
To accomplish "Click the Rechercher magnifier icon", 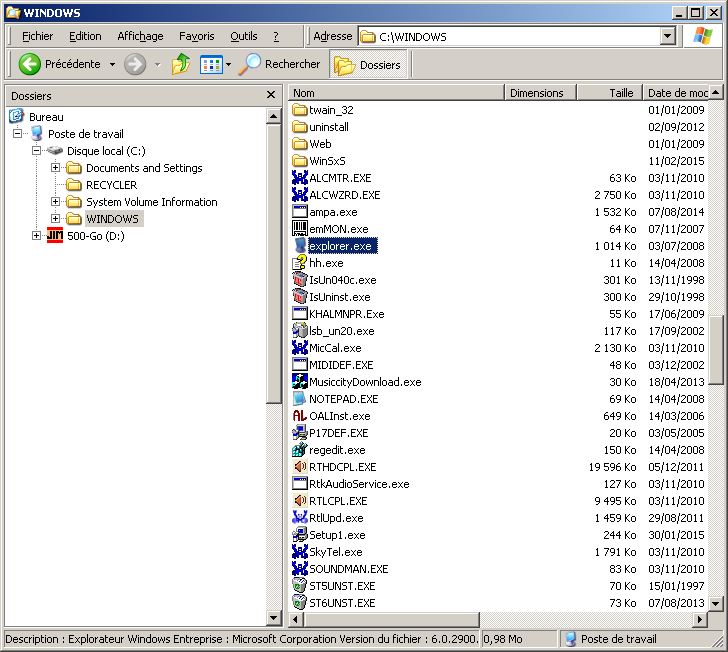I will coord(249,64).
